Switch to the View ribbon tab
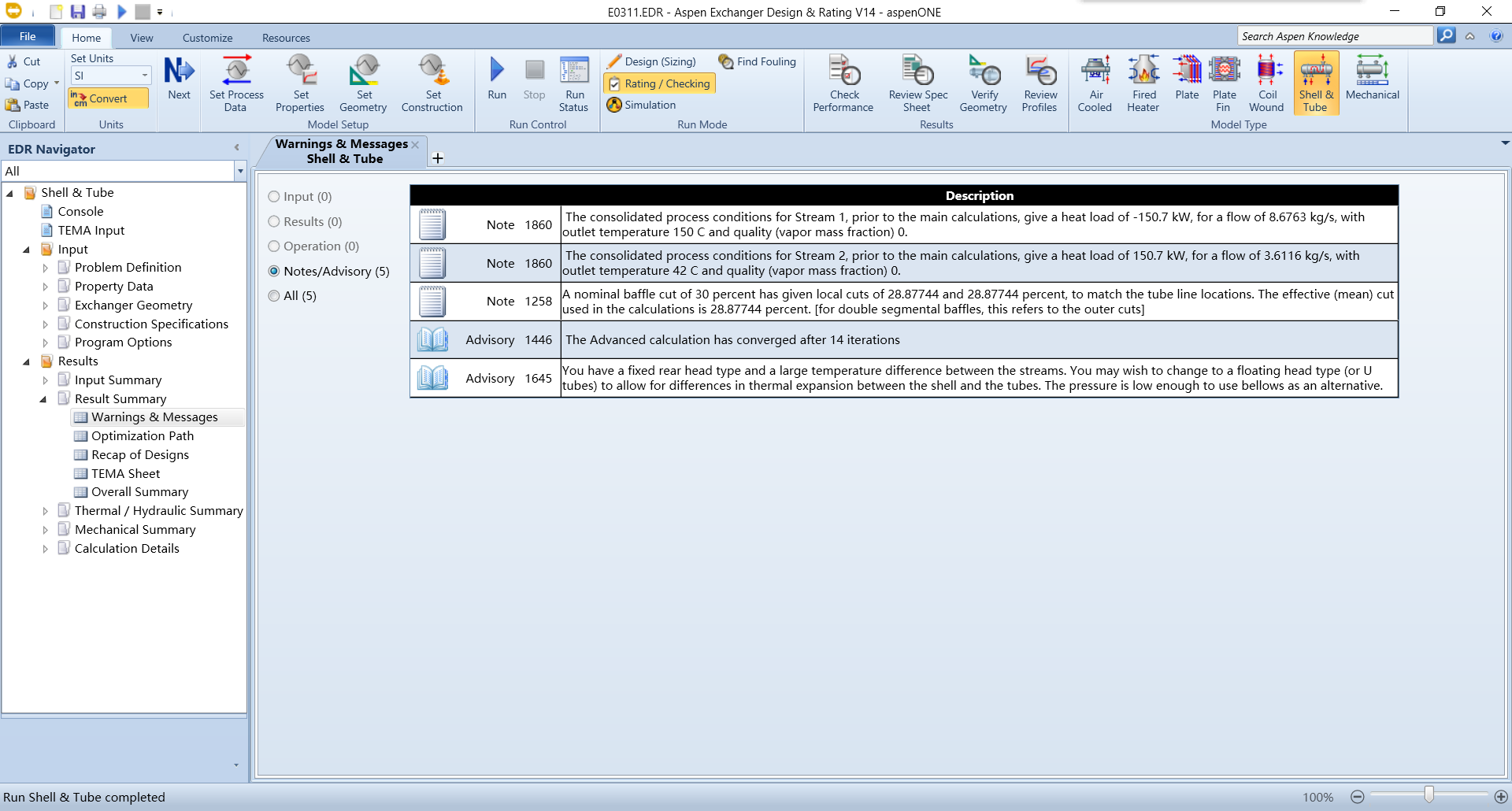The image size is (1512, 811). click(x=142, y=38)
